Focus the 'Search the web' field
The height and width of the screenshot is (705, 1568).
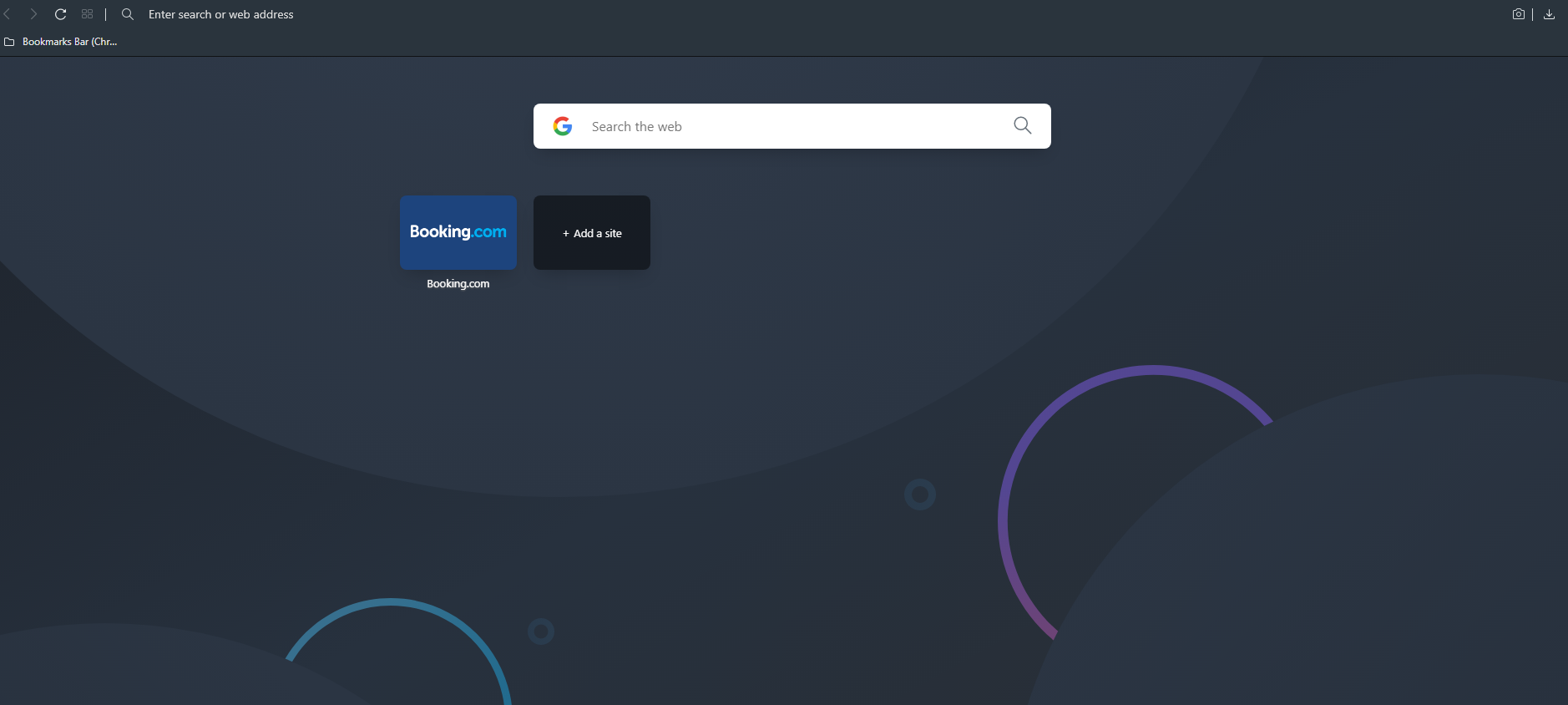coord(793,126)
